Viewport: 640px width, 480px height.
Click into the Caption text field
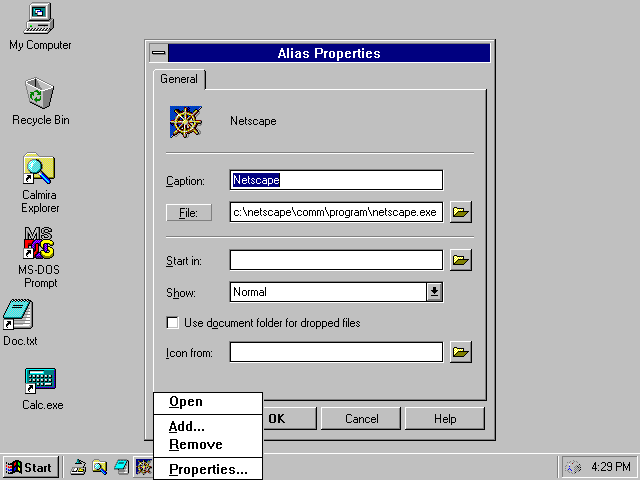pos(336,180)
